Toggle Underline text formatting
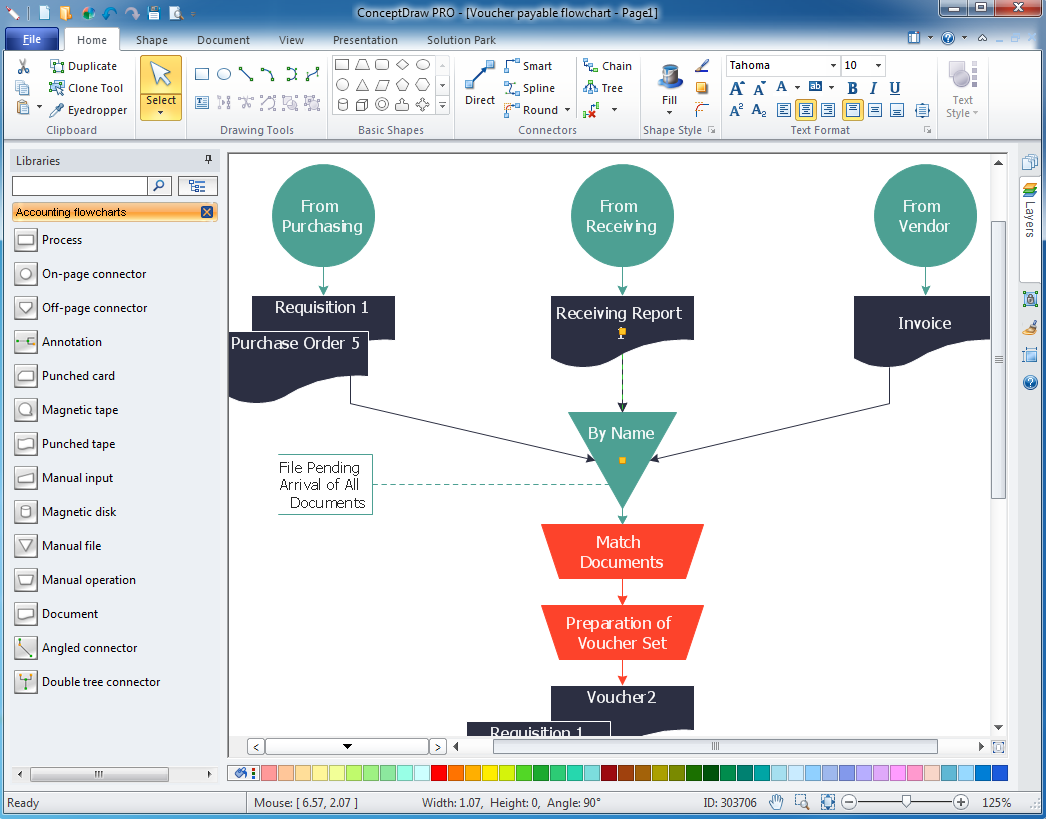The image size is (1046, 819). coord(894,88)
